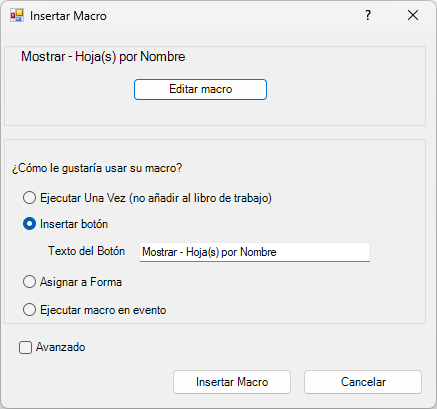Dismiss the dialog with Cancelar
The height and width of the screenshot is (409, 437).
[363, 382]
